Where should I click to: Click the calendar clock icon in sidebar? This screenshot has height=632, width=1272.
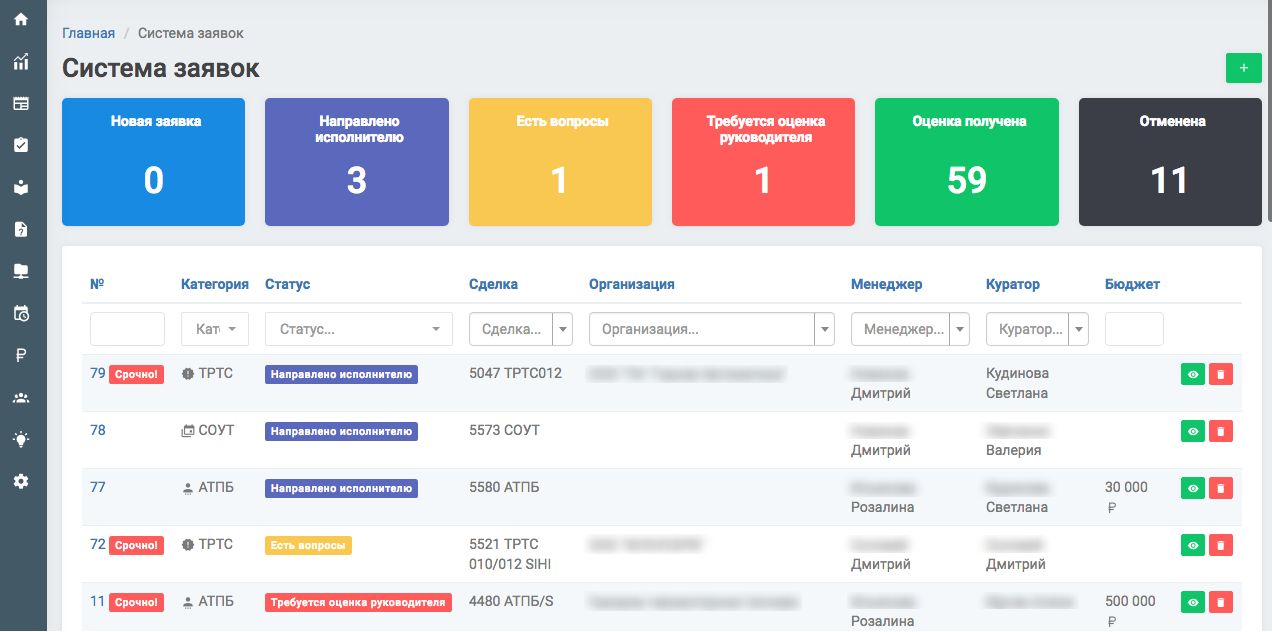point(21,313)
